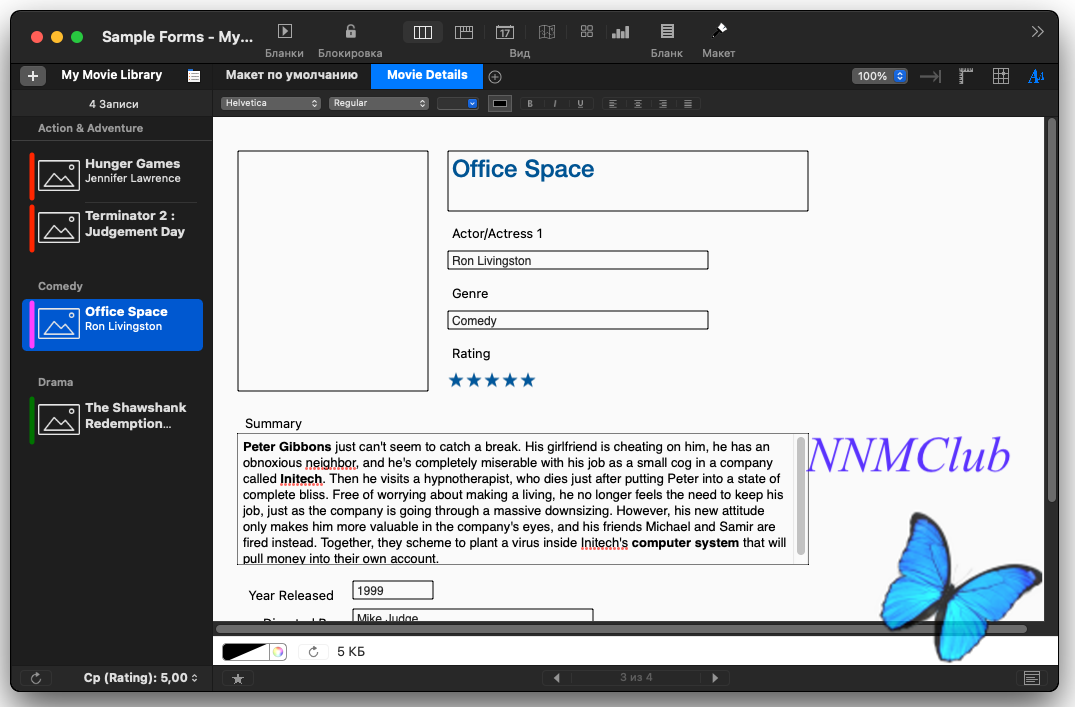Image resolution: width=1075 pixels, height=707 pixels.
Task: Click the Summary text box
Action: [523, 499]
